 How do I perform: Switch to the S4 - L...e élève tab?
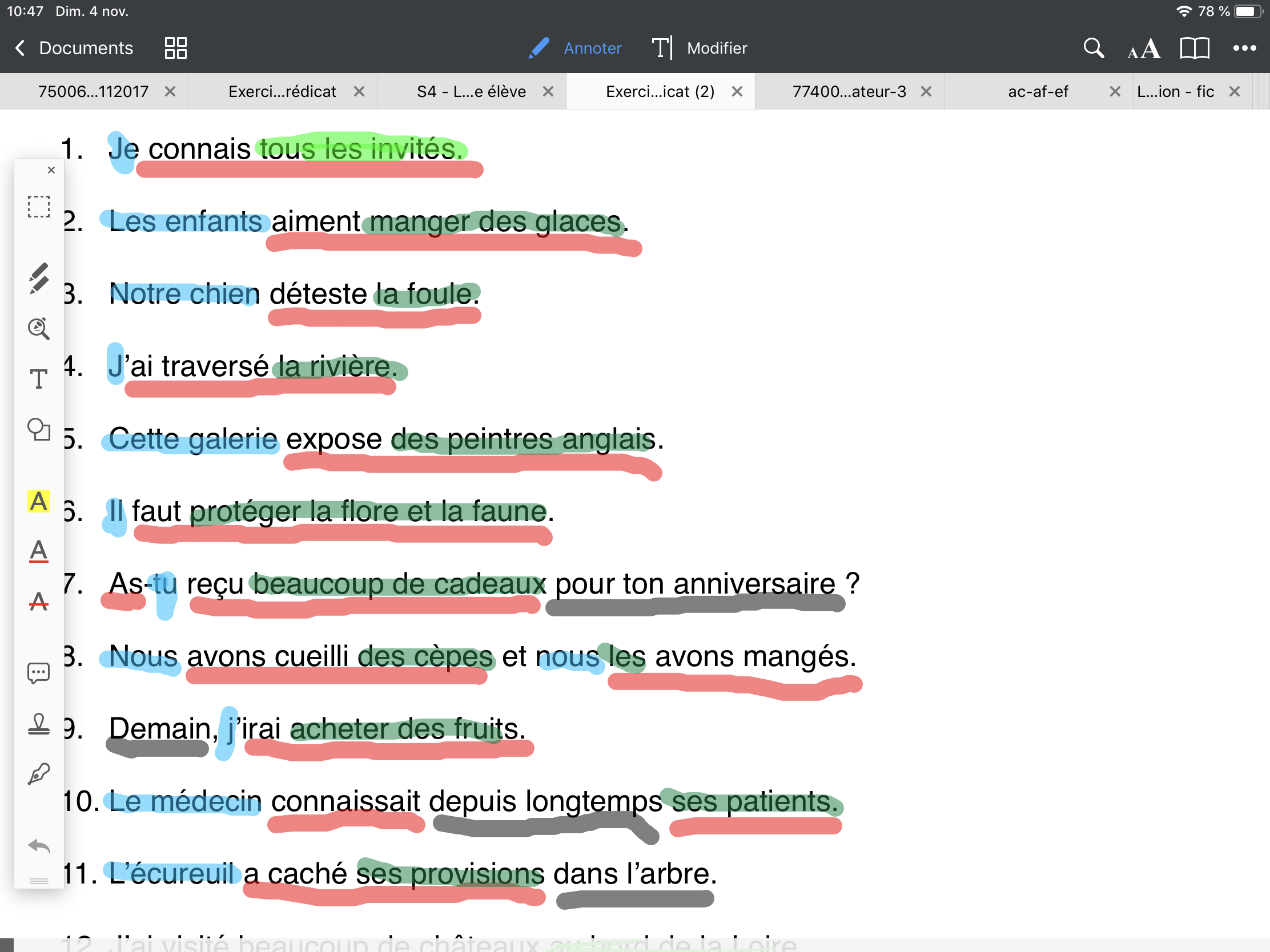tap(471, 92)
